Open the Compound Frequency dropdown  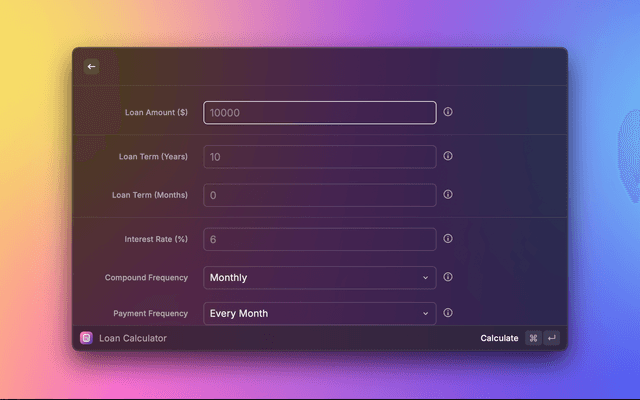[x=319, y=277]
